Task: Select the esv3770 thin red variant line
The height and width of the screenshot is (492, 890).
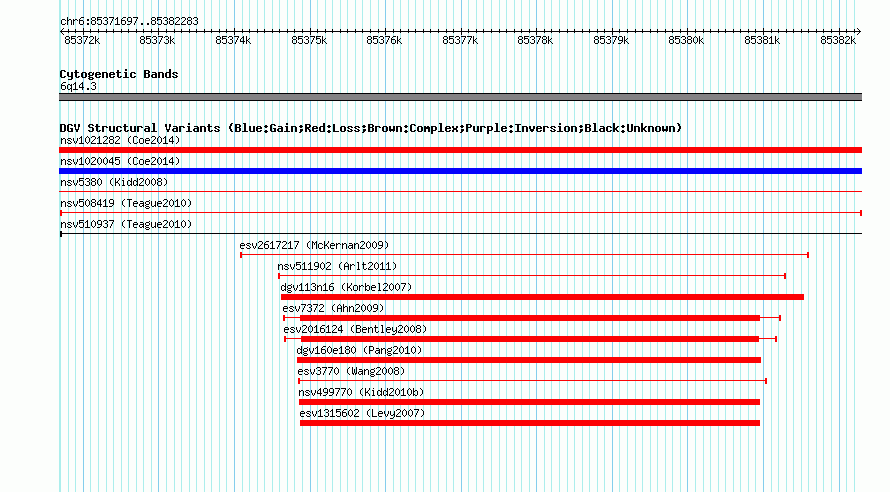Action: pos(532,381)
